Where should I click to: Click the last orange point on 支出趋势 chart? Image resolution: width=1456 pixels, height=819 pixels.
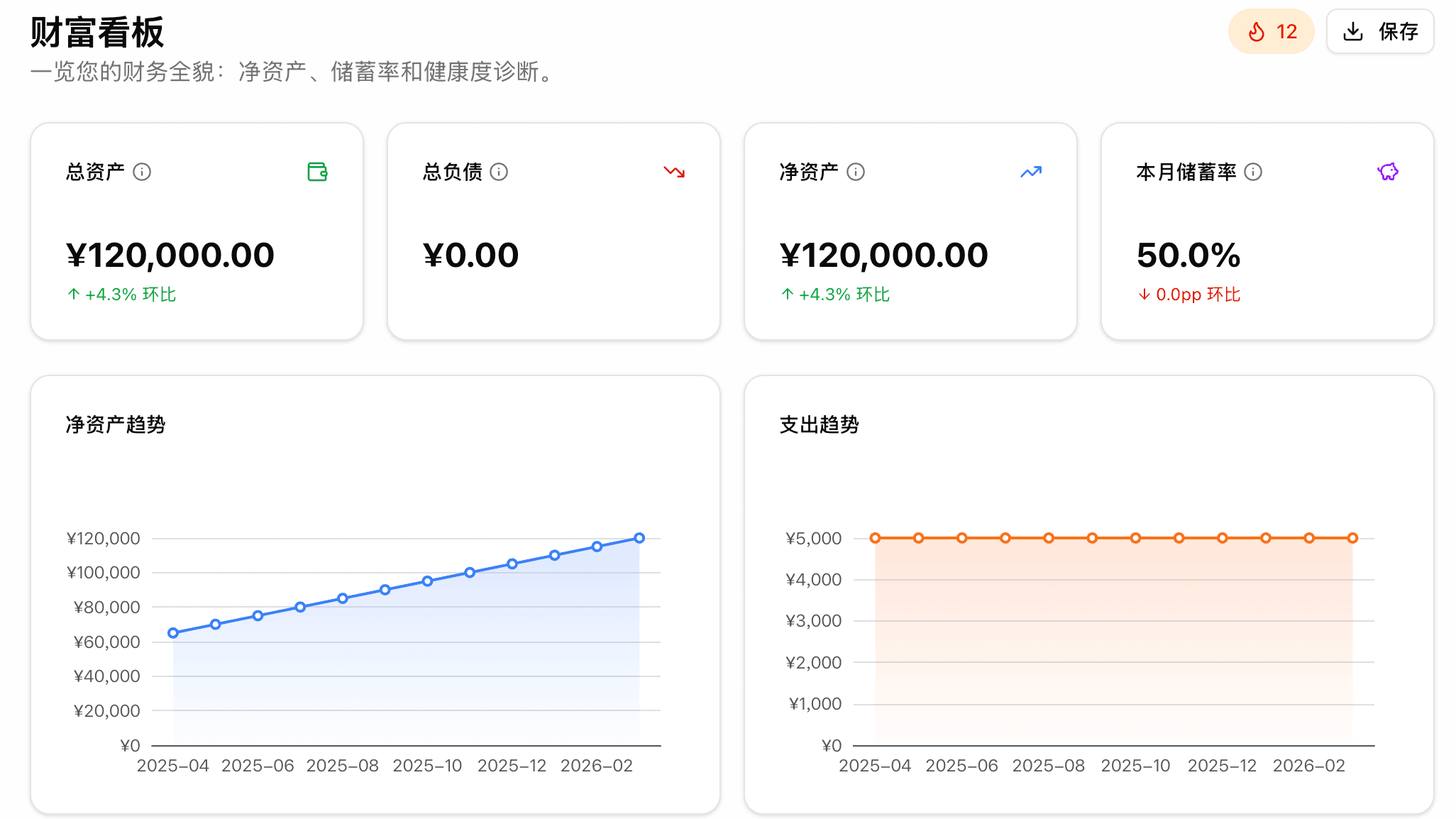(x=1352, y=538)
